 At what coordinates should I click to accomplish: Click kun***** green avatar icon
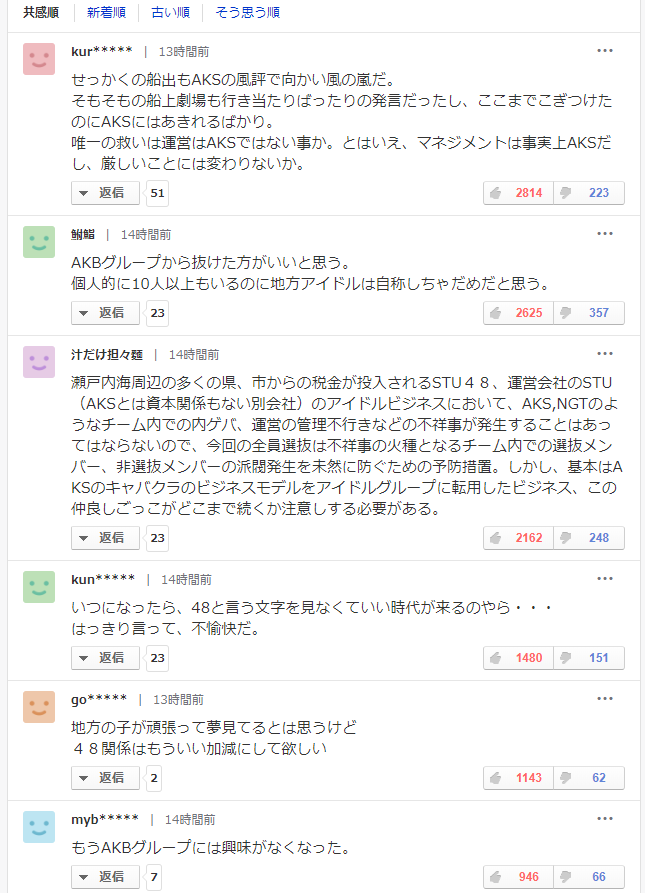coord(39,587)
